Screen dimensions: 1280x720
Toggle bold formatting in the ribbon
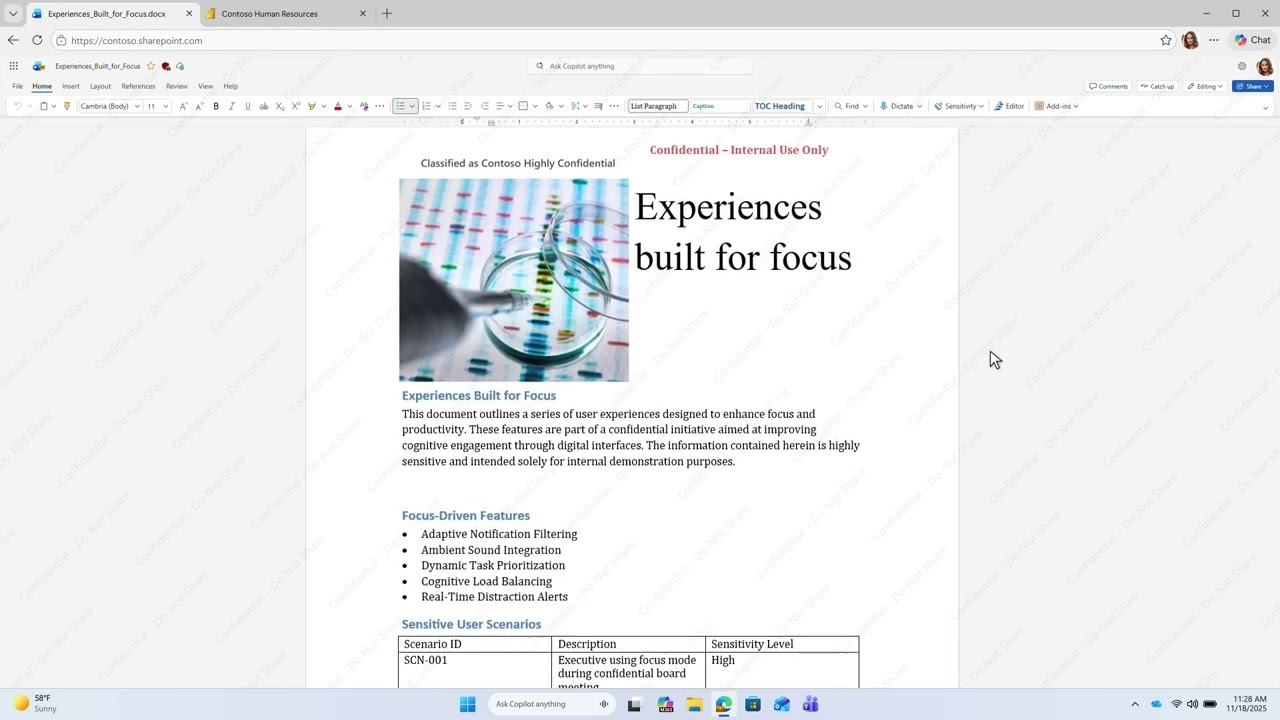pos(216,106)
